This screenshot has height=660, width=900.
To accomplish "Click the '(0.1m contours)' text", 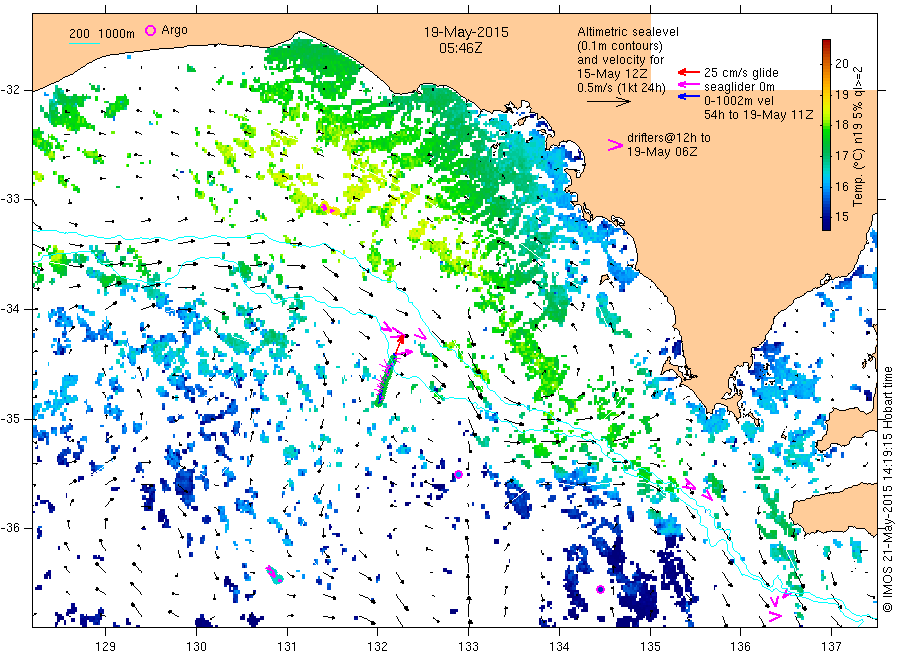I will pyautogui.click(x=620, y=46).
